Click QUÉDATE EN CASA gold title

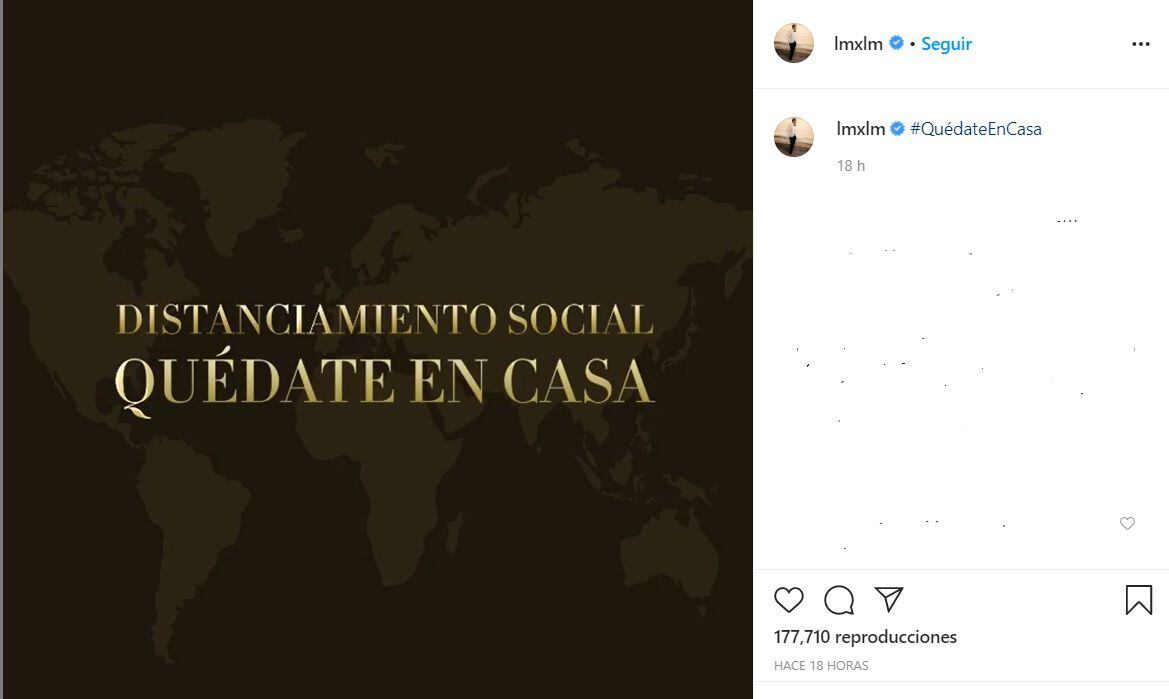click(x=385, y=381)
